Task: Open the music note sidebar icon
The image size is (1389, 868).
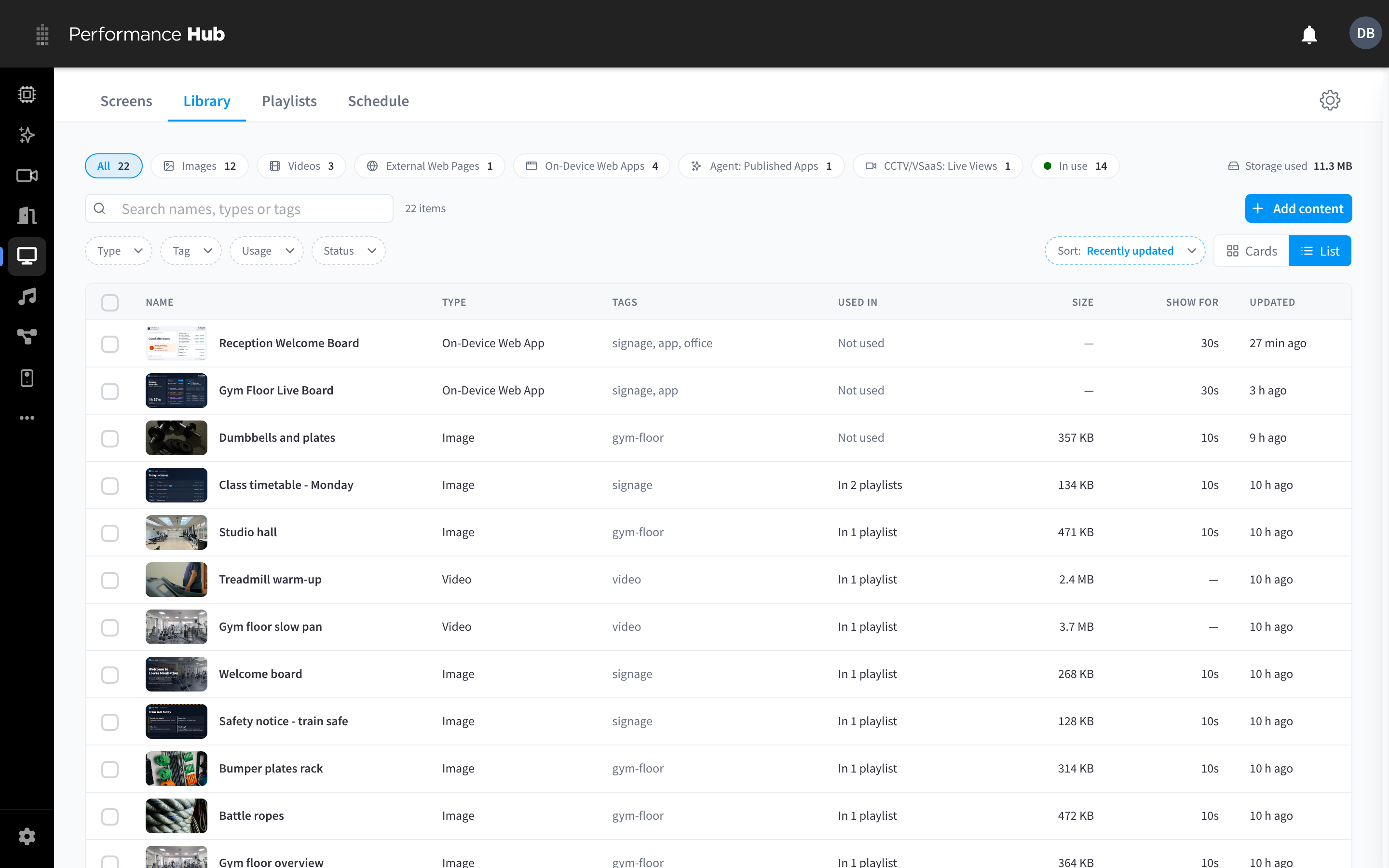Action: tap(27, 297)
